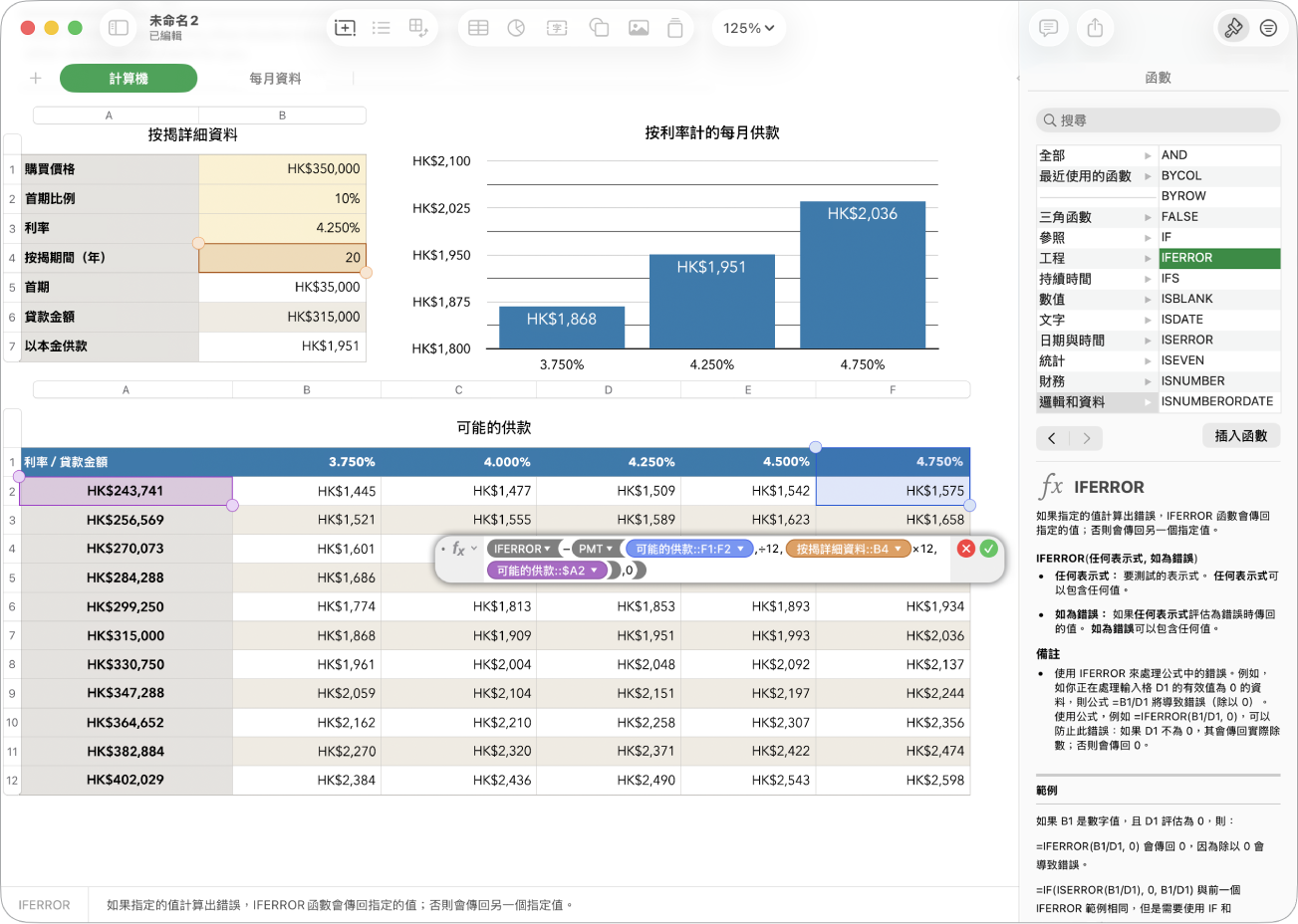Select the HK$2,036 chart bar
The image size is (1298, 924).
click(863, 275)
